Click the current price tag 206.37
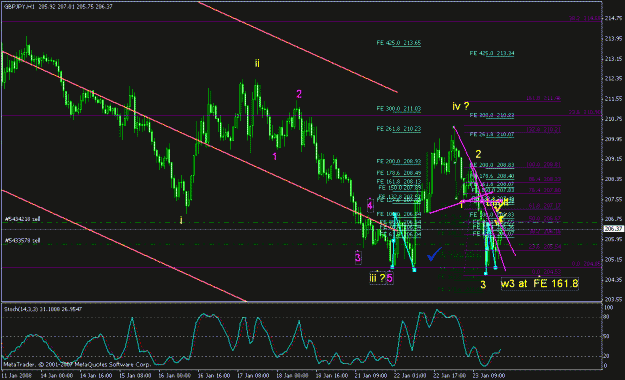Screen dimensions: 625x380 click(x=614, y=228)
